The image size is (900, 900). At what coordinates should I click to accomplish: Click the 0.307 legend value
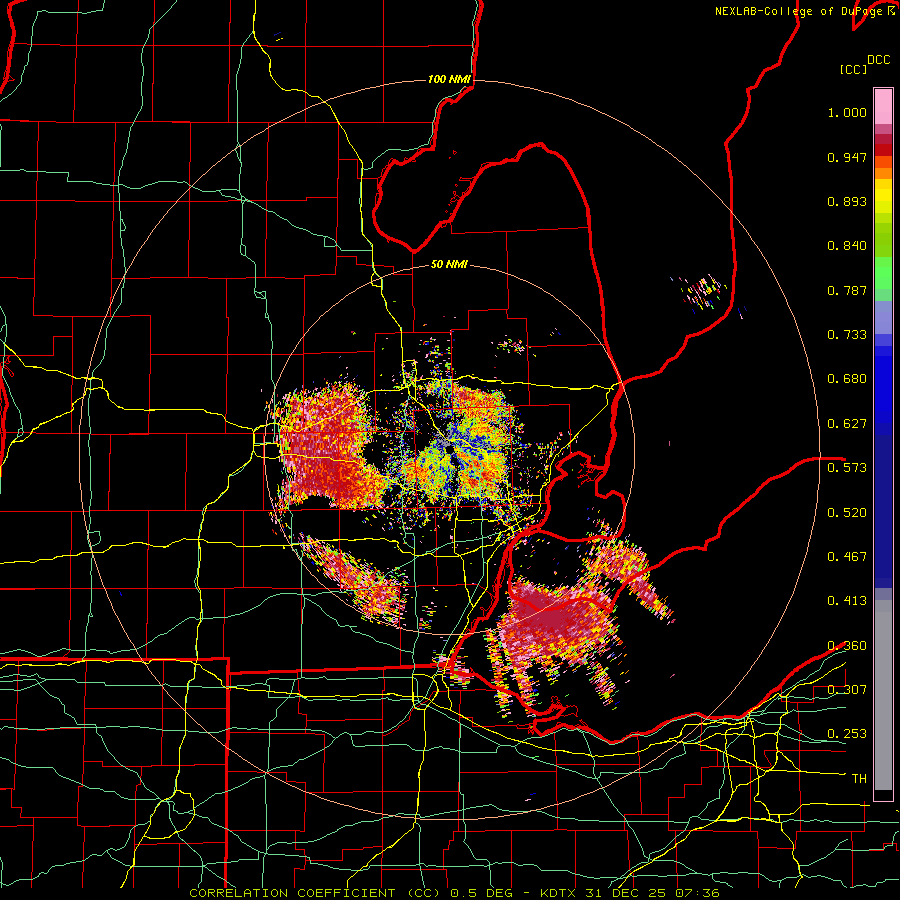(x=847, y=690)
